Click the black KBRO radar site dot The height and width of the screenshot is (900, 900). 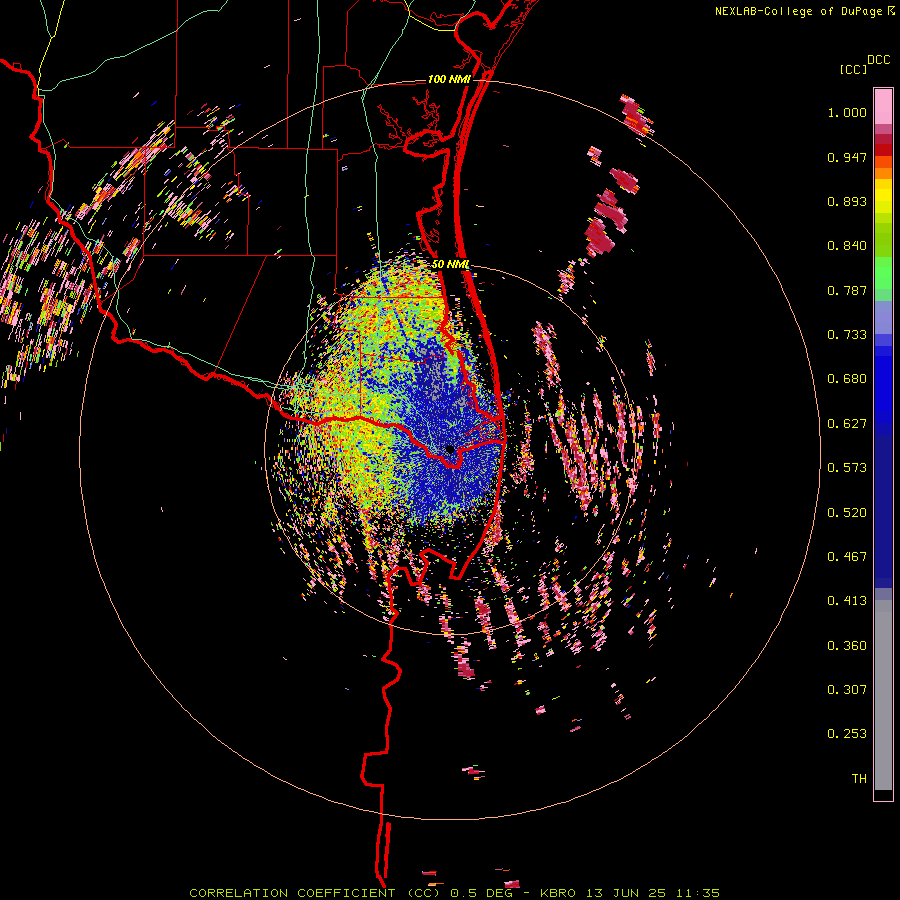449,449
